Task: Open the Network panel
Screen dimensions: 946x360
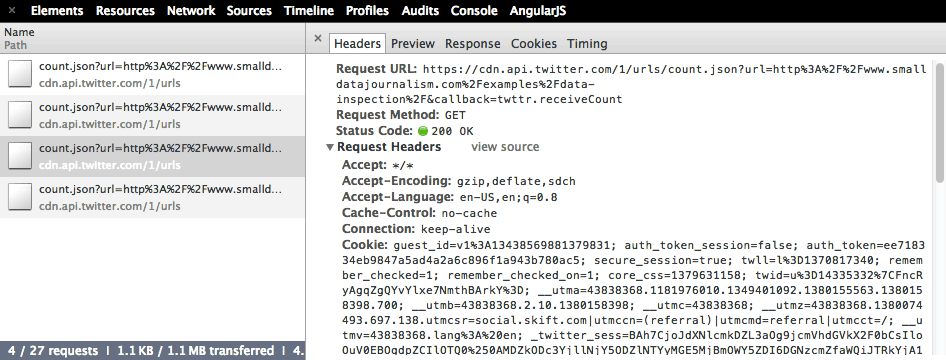Action: 191,11
